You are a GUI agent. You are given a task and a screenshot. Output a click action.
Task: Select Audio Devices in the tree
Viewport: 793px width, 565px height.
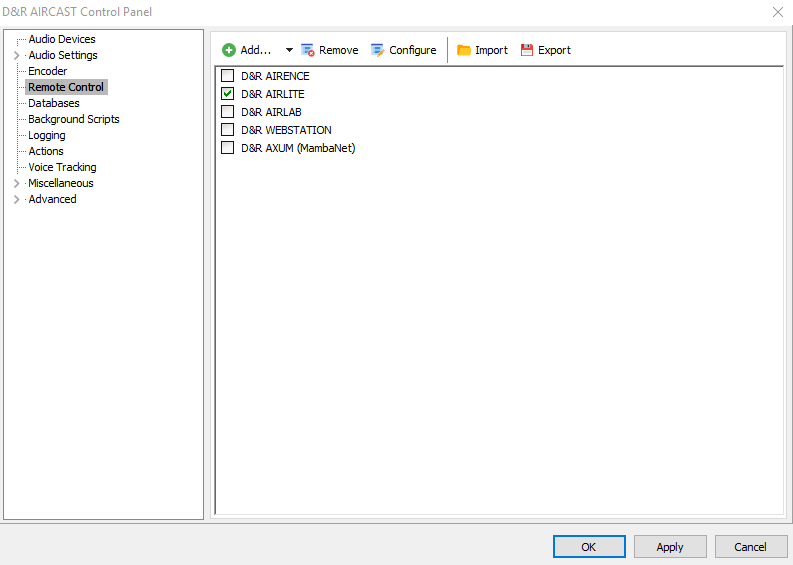[x=62, y=39]
